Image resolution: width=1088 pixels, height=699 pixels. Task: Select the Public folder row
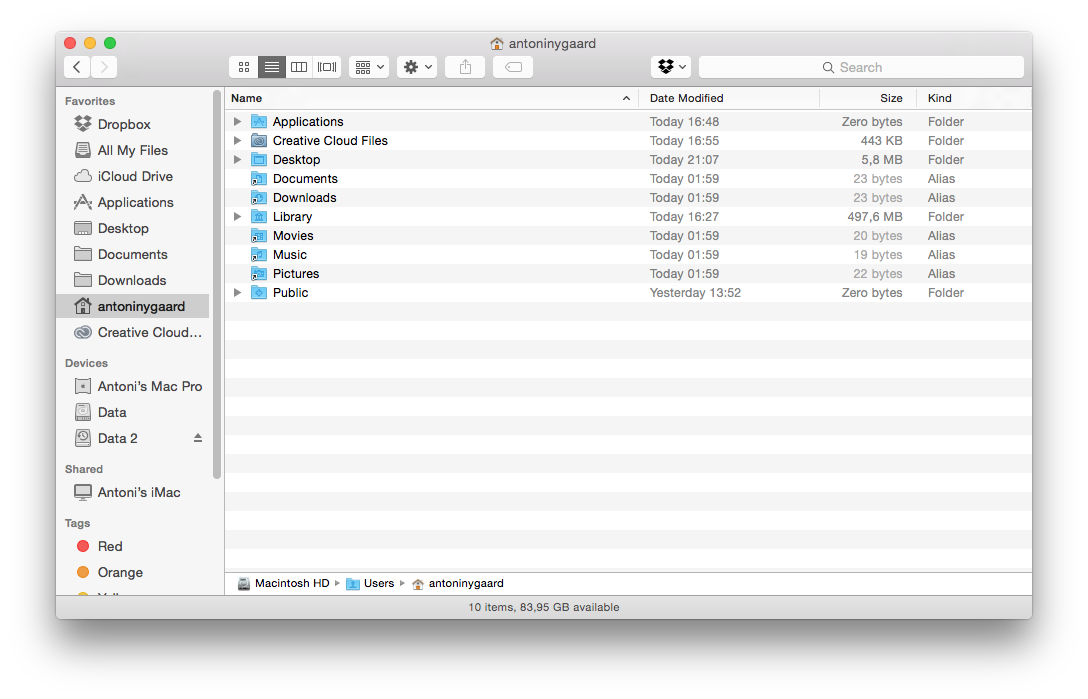628,293
